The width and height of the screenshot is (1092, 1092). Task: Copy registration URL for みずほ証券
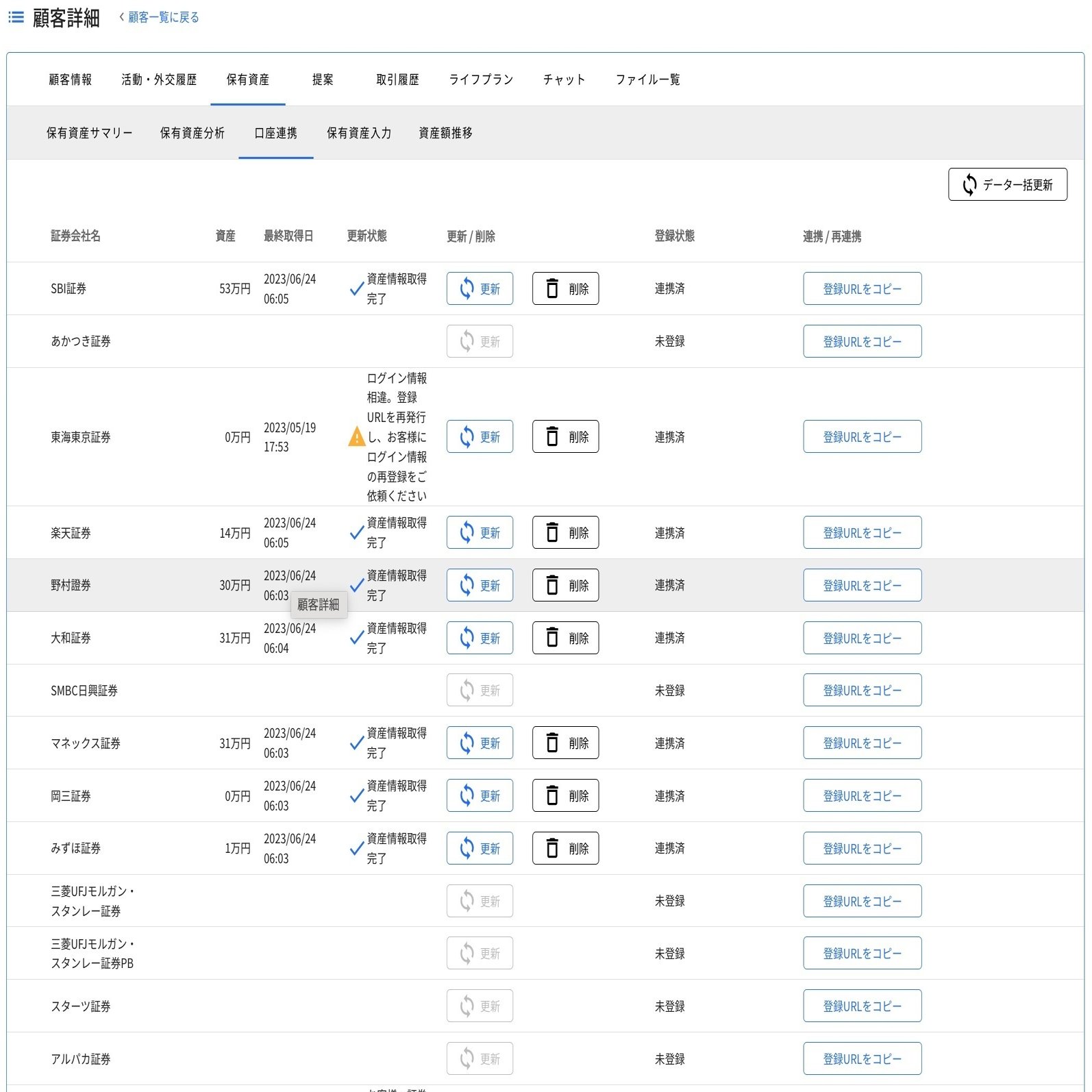tap(862, 848)
